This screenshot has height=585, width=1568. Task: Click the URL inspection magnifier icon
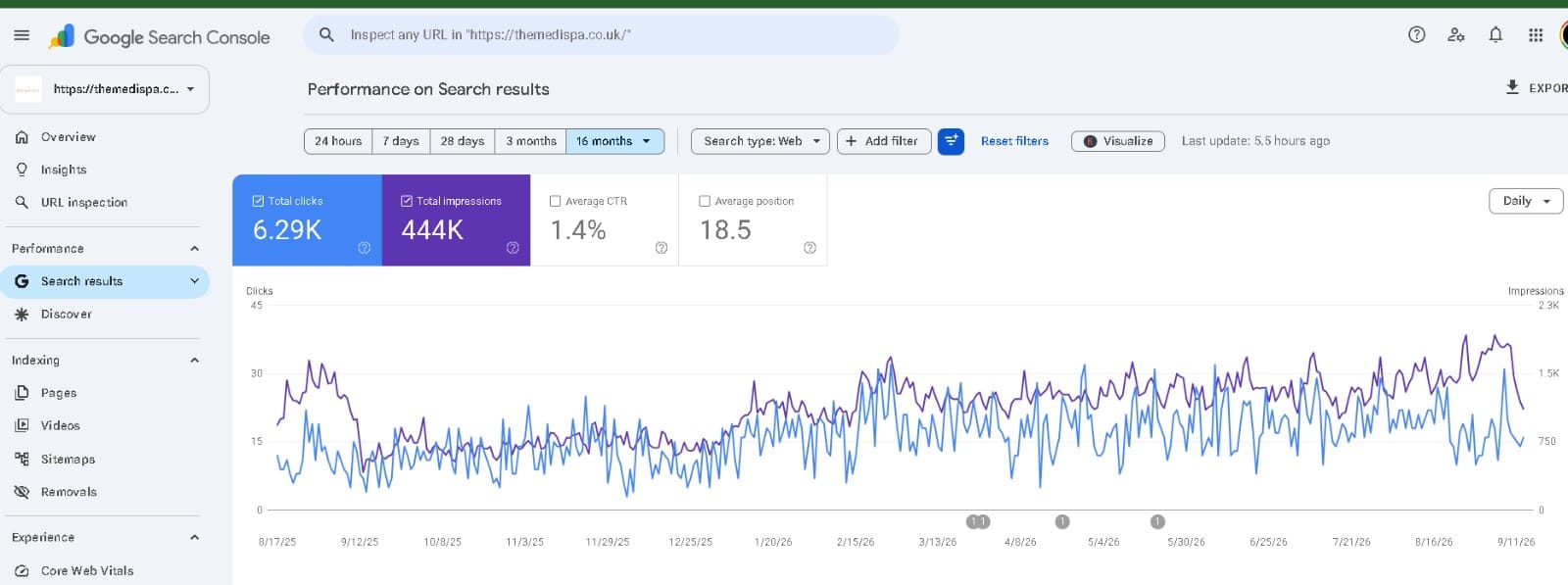click(x=22, y=203)
